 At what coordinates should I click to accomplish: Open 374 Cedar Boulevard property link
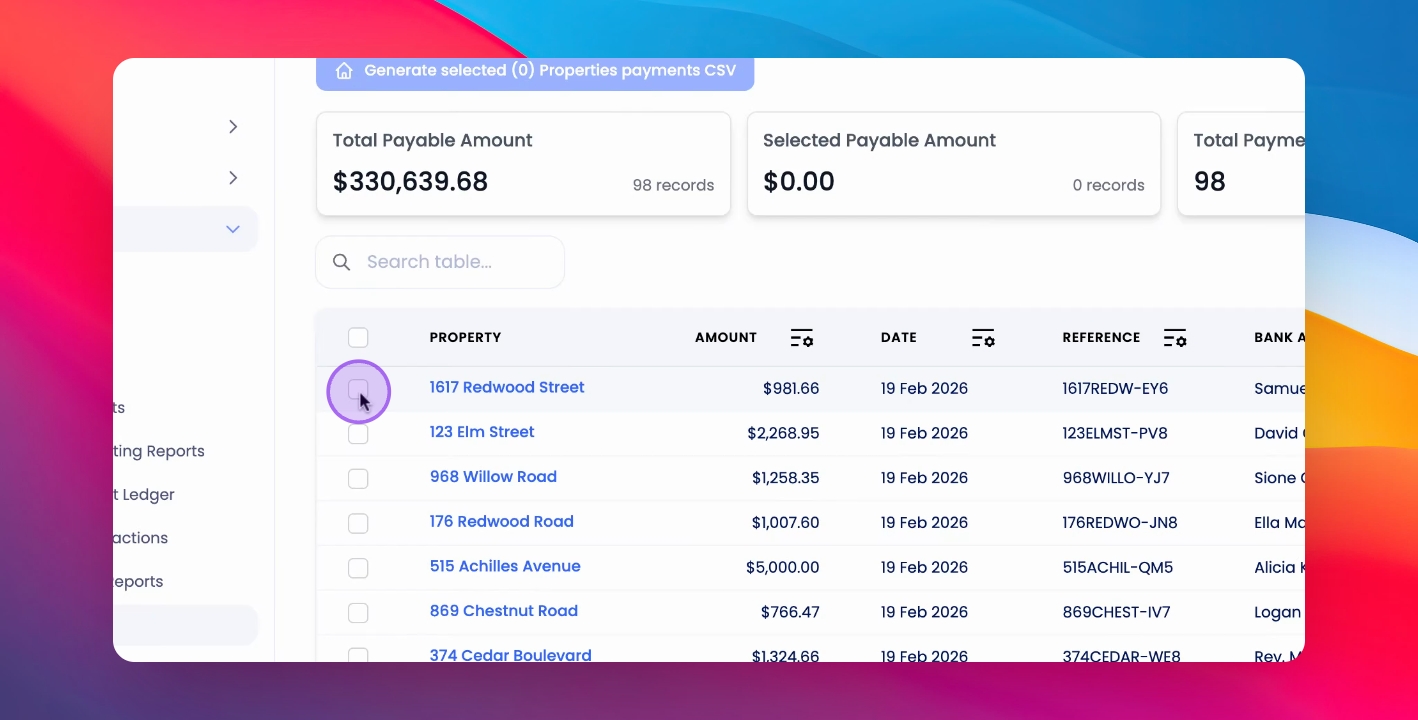pos(511,655)
